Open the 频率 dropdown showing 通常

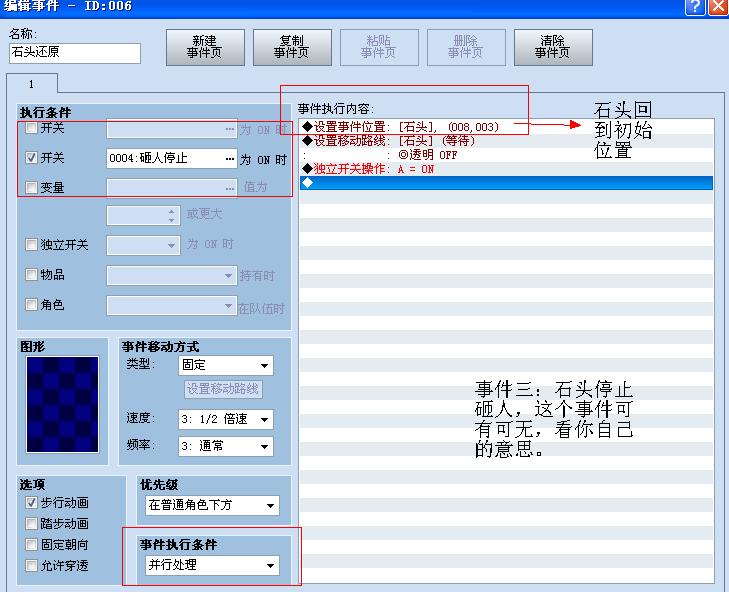225,446
